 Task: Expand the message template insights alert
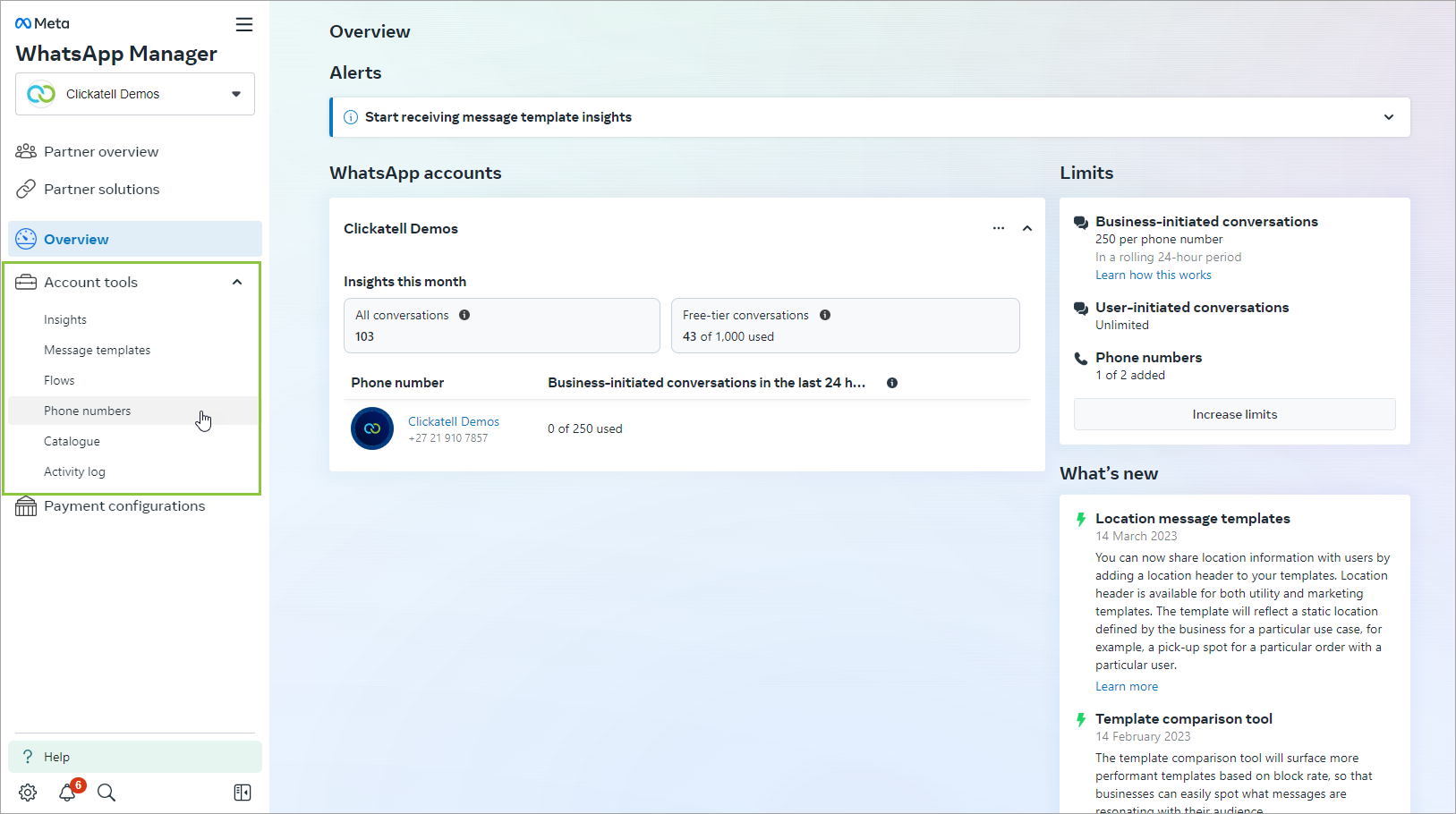pos(1388,117)
